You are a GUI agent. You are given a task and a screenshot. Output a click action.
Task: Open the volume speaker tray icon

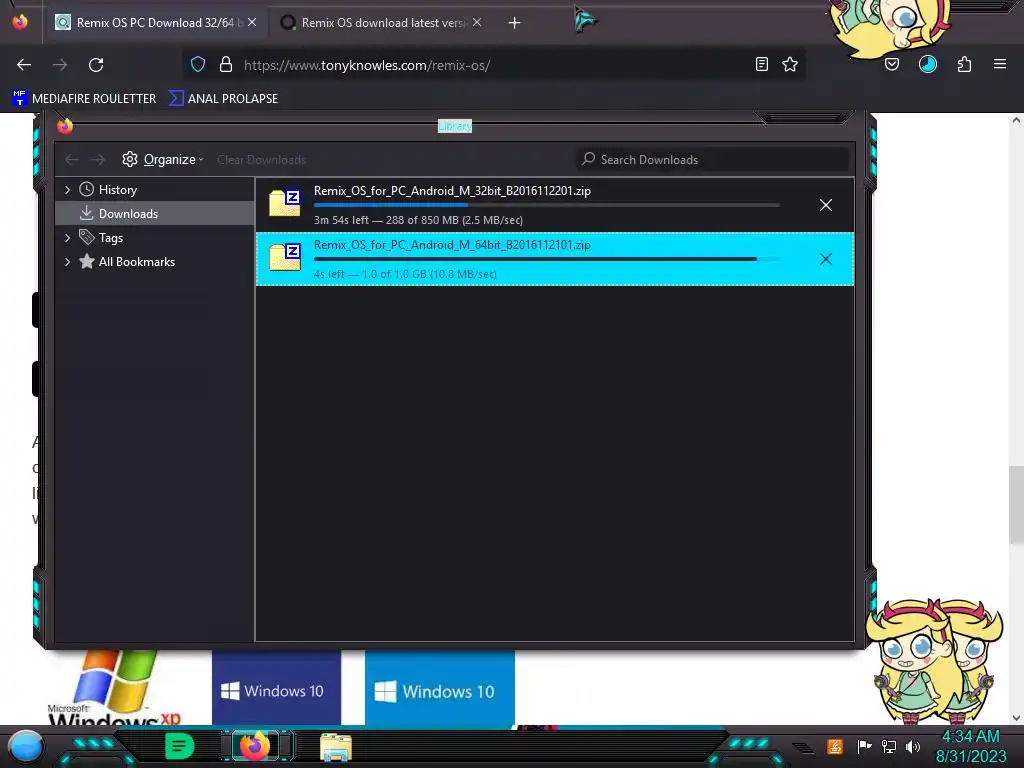(x=913, y=746)
